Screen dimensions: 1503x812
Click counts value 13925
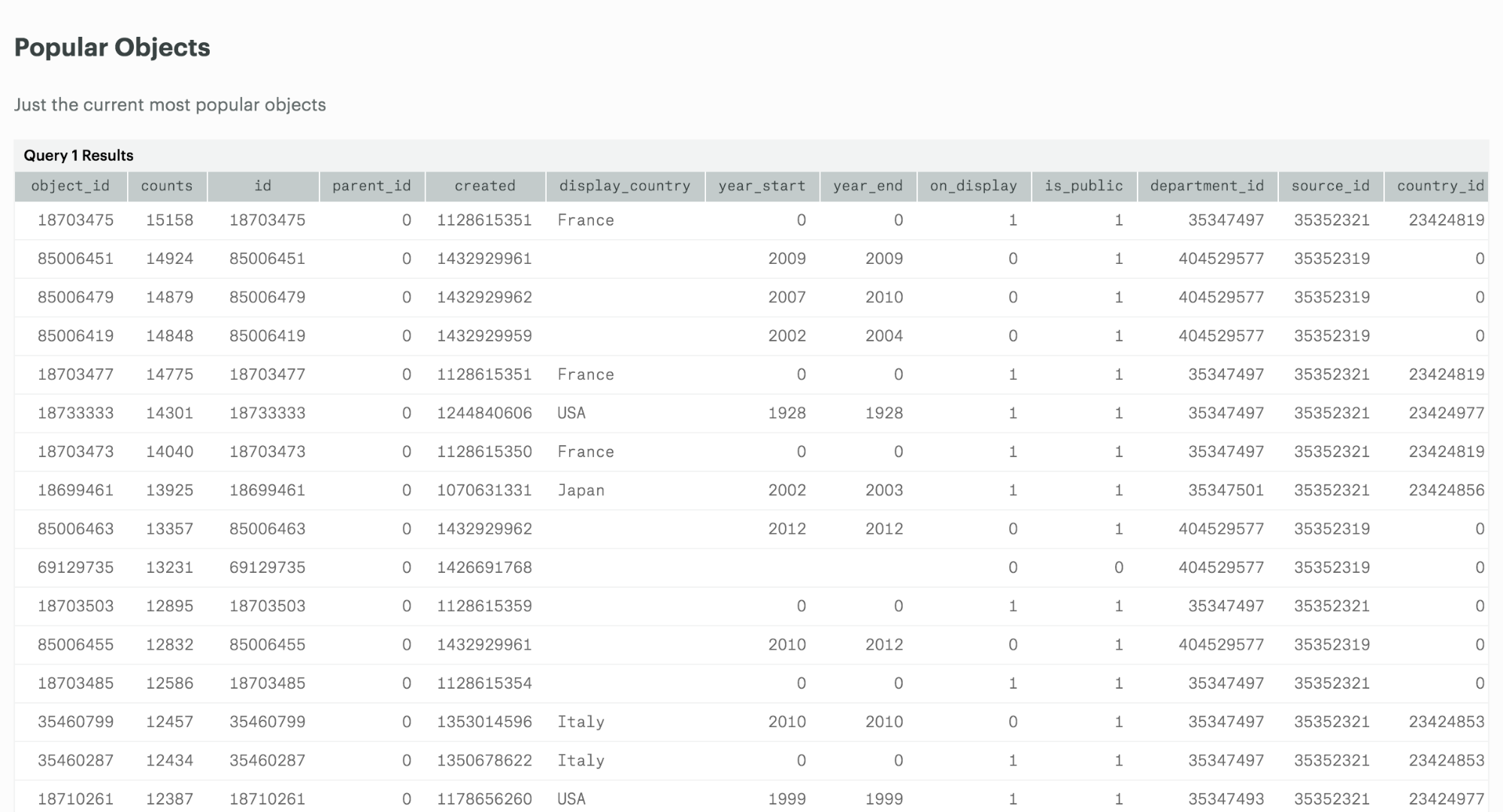point(170,490)
